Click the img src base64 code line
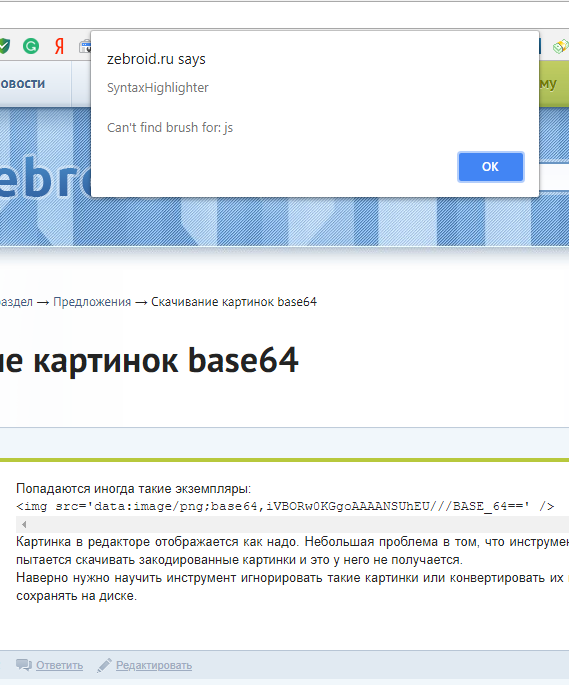 [x=285, y=506]
